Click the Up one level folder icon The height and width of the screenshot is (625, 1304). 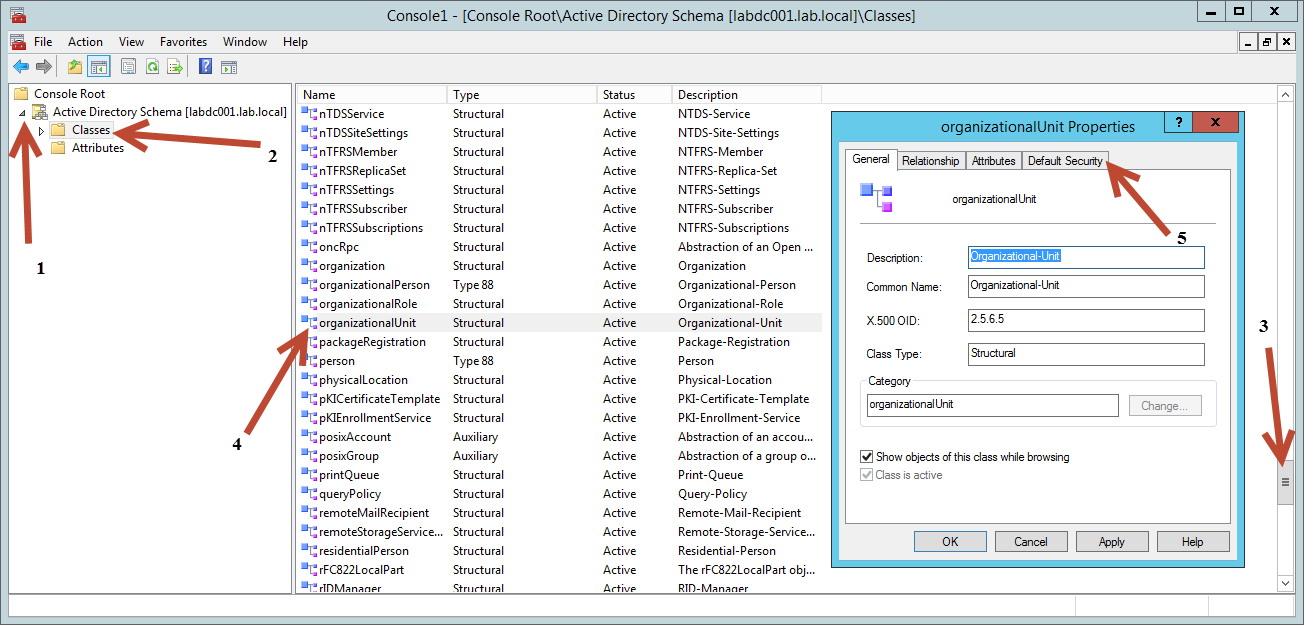click(75, 67)
